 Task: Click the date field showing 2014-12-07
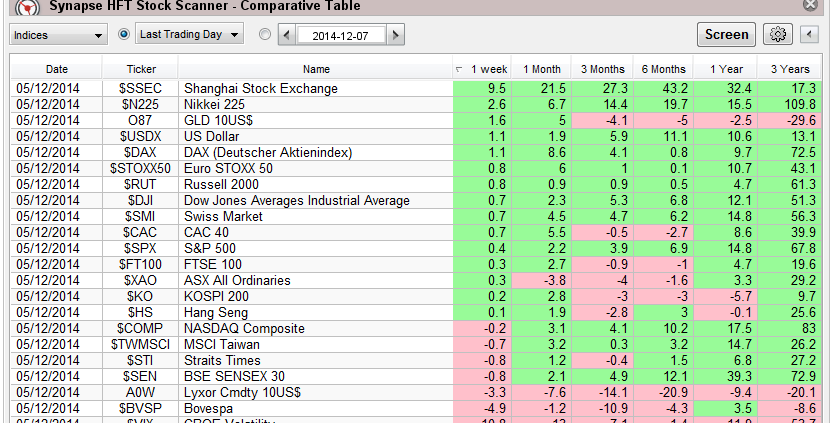point(340,35)
